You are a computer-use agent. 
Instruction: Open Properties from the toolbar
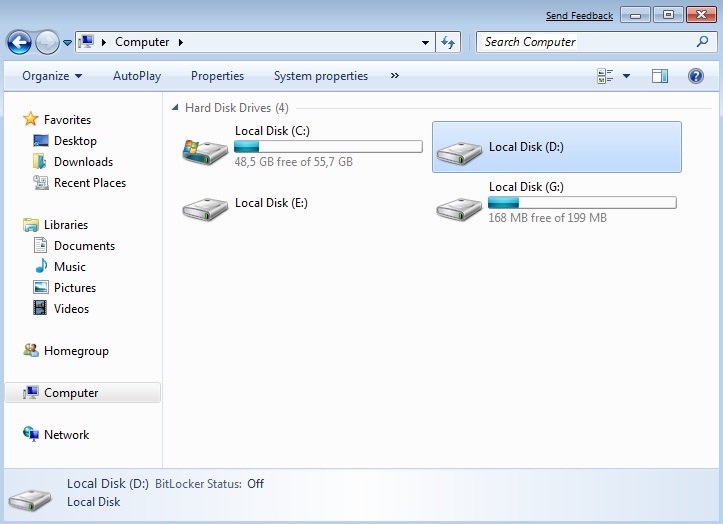pos(217,76)
